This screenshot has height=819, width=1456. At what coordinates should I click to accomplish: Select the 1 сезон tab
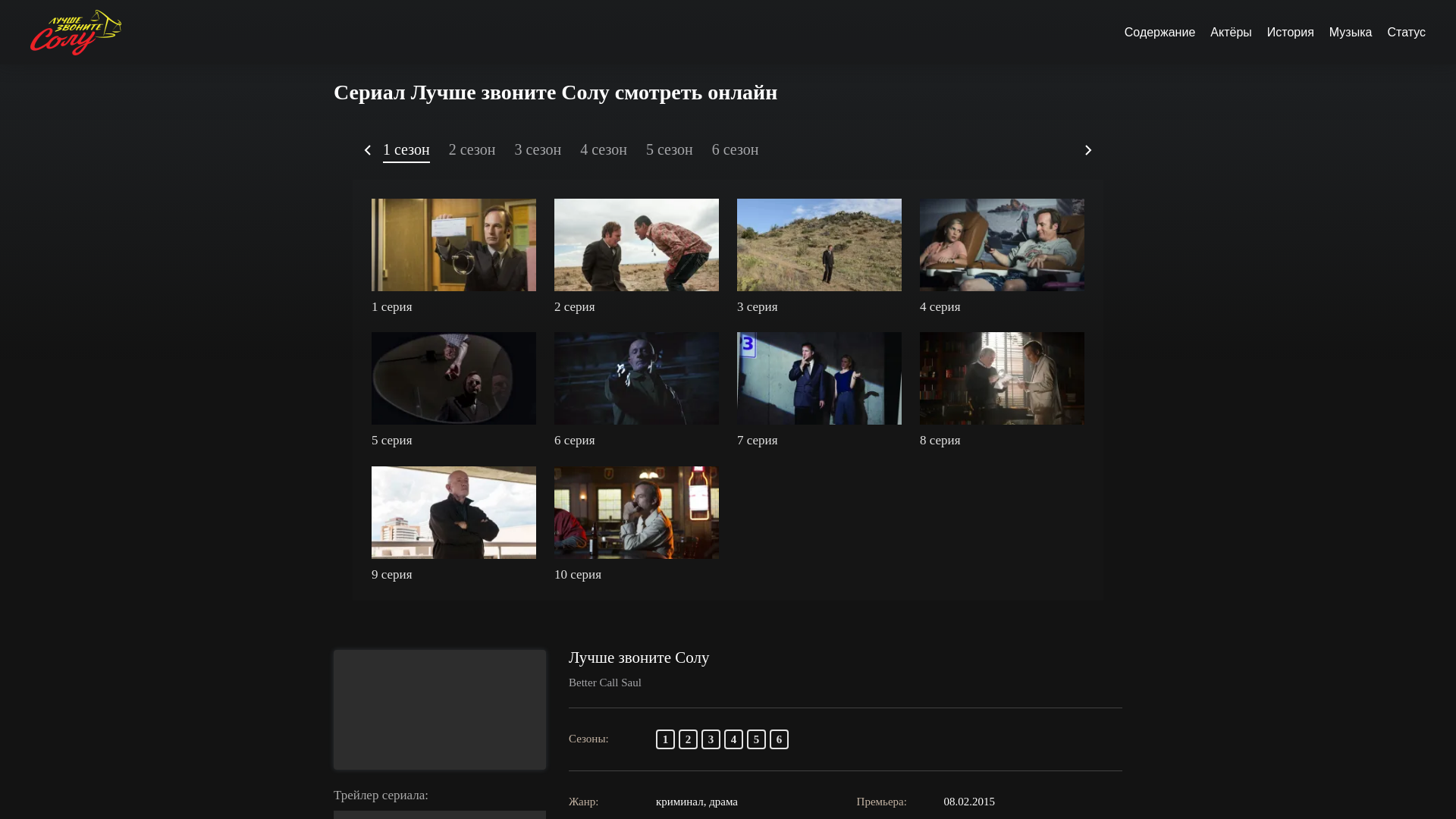[x=406, y=150]
